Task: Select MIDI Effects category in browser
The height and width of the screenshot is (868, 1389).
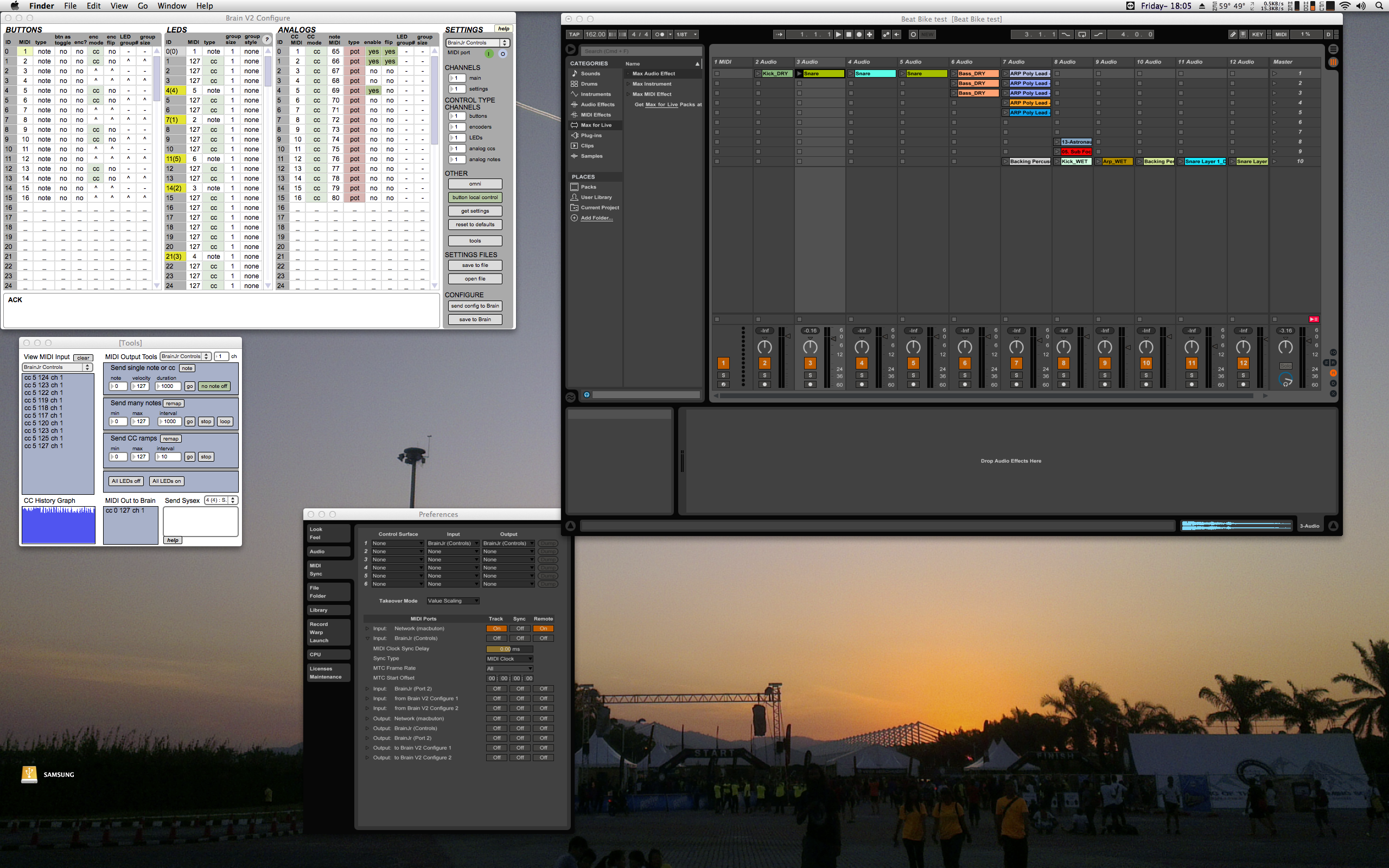Action: 596,115
